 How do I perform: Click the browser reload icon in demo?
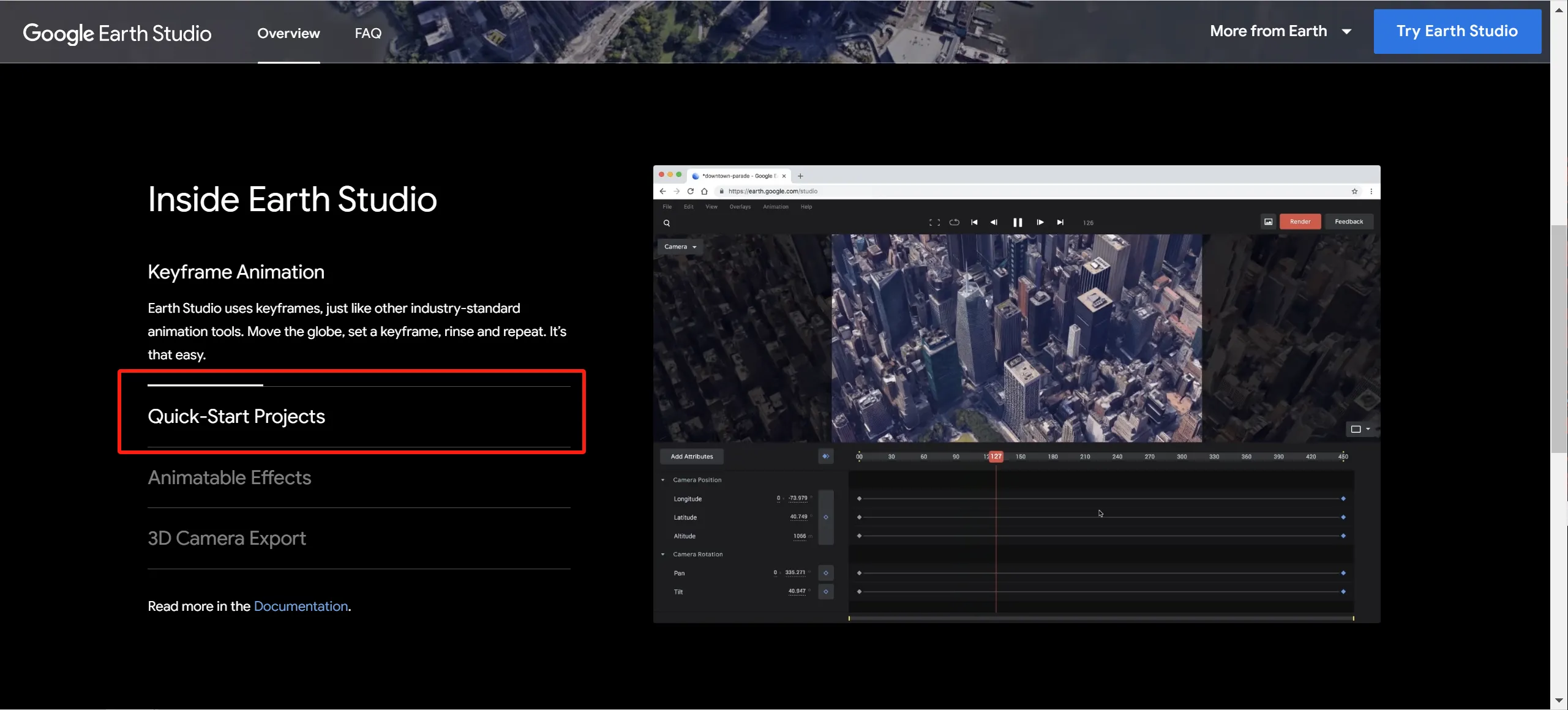(x=690, y=191)
